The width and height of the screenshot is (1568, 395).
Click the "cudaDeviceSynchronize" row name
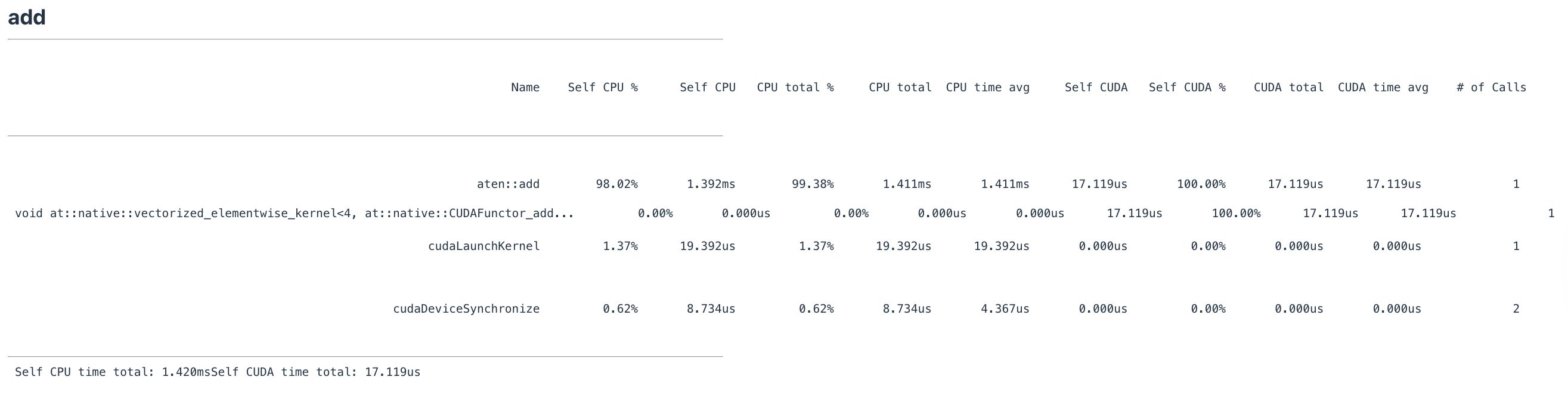[466, 309]
